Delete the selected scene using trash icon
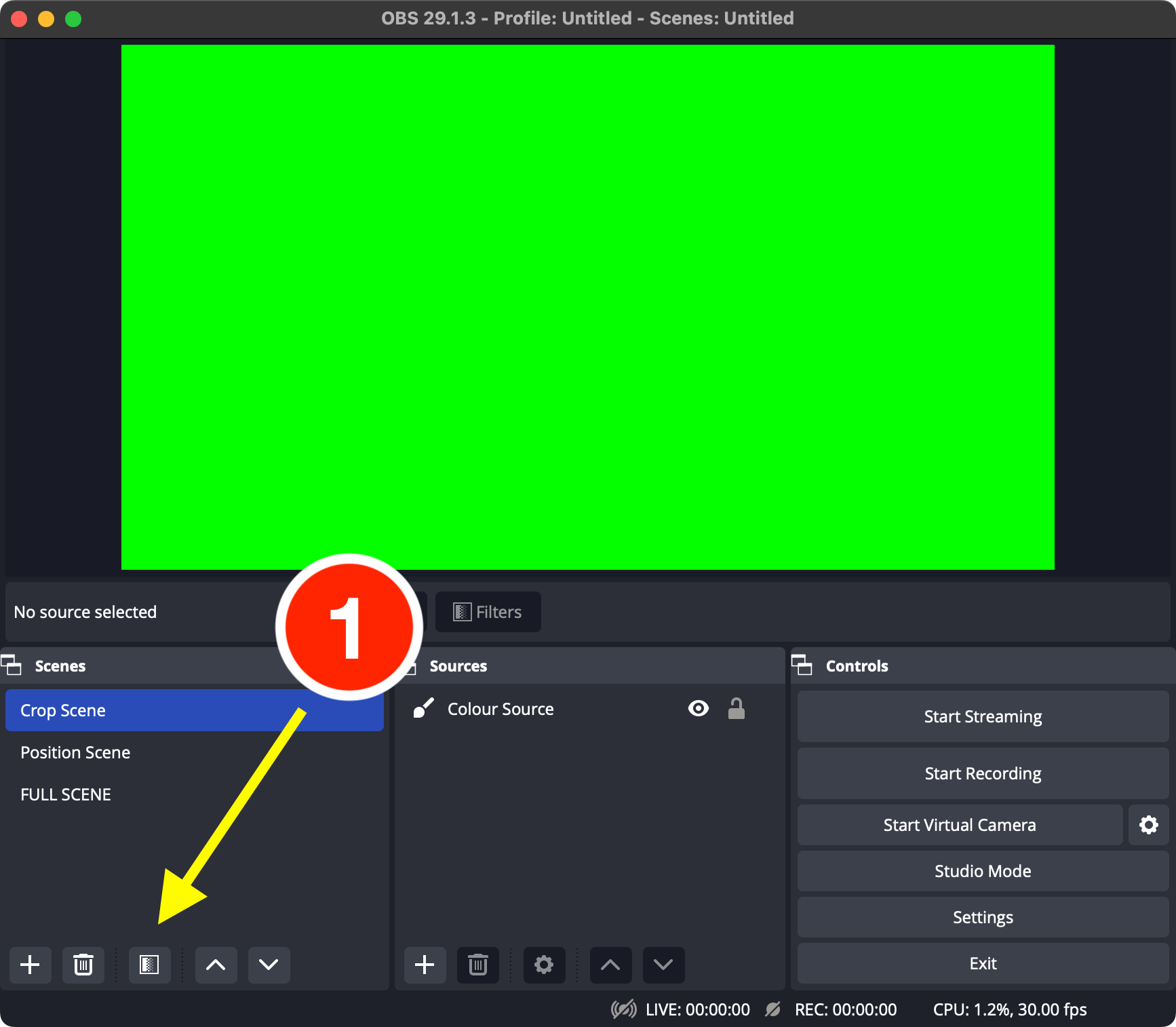 (x=83, y=965)
